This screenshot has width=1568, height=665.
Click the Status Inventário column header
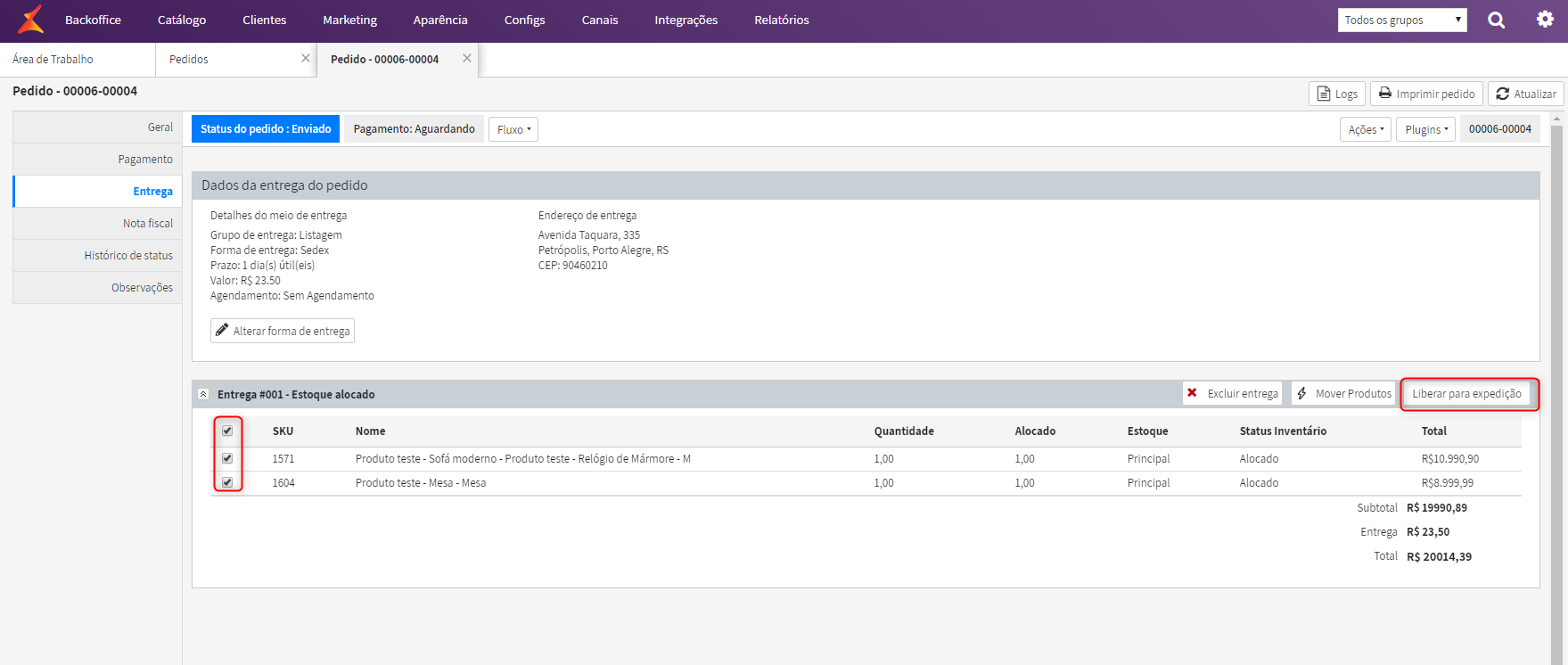[x=1283, y=431]
